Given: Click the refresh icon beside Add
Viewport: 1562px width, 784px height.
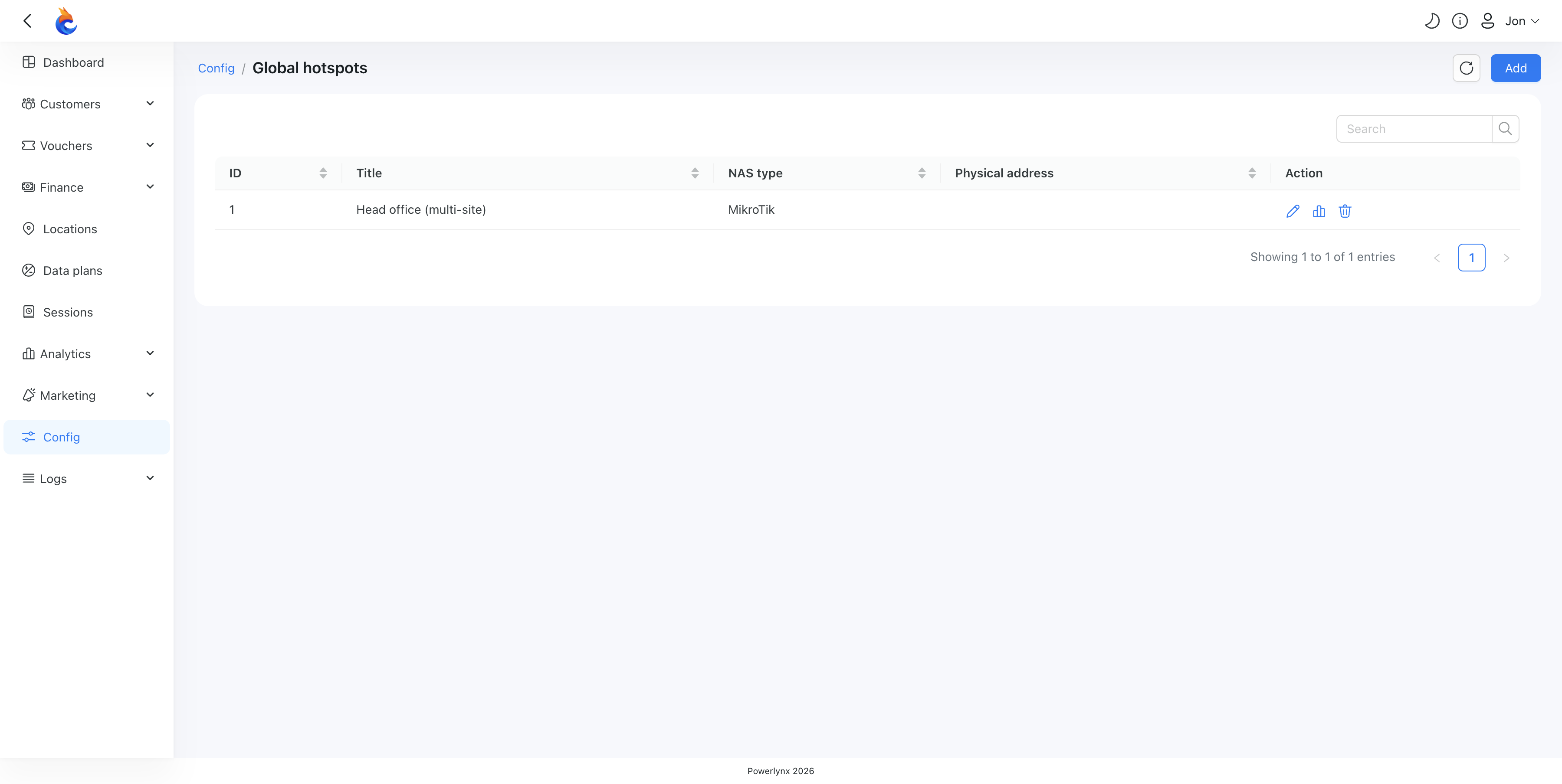Looking at the screenshot, I should pyautogui.click(x=1466, y=68).
